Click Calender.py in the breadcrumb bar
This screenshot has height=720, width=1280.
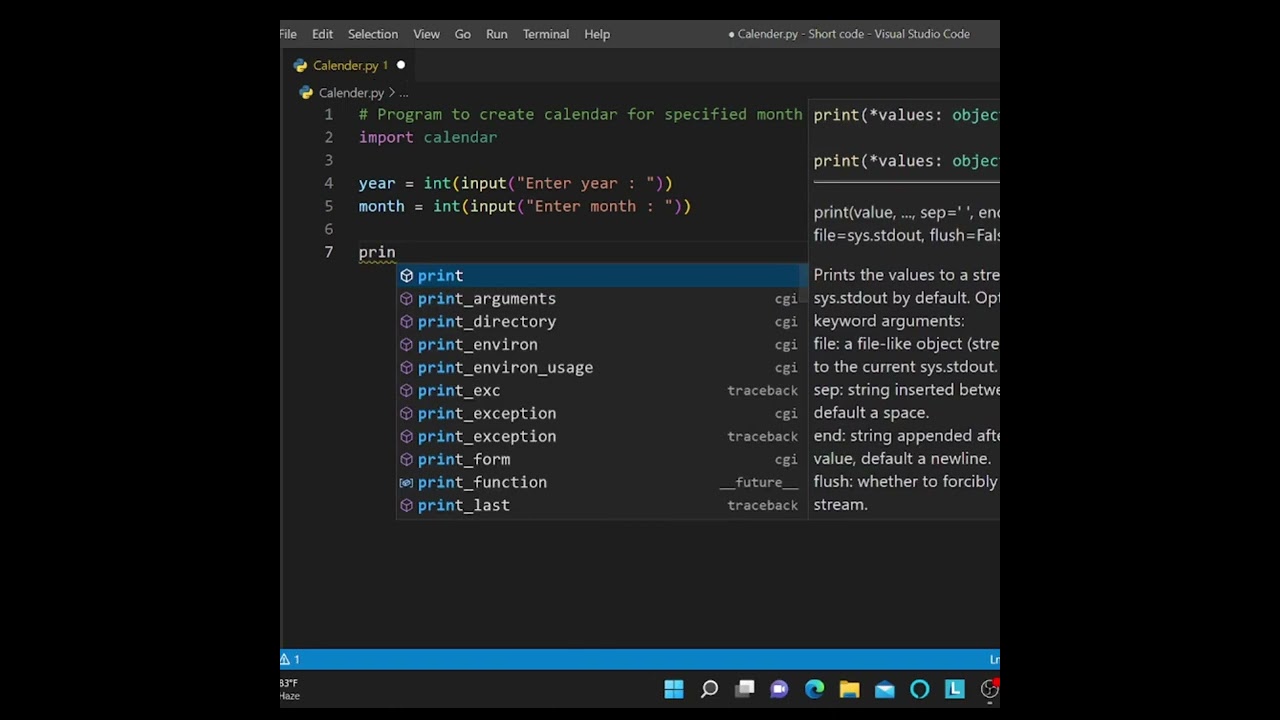[351, 93]
